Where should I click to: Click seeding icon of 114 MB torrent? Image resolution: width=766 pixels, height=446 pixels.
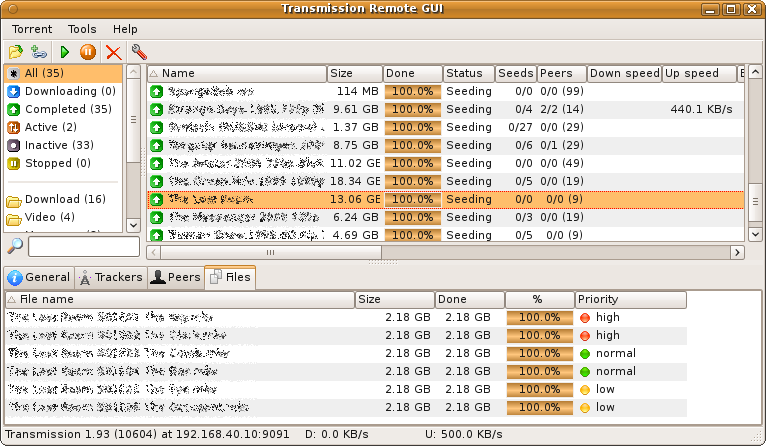click(156, 91)
